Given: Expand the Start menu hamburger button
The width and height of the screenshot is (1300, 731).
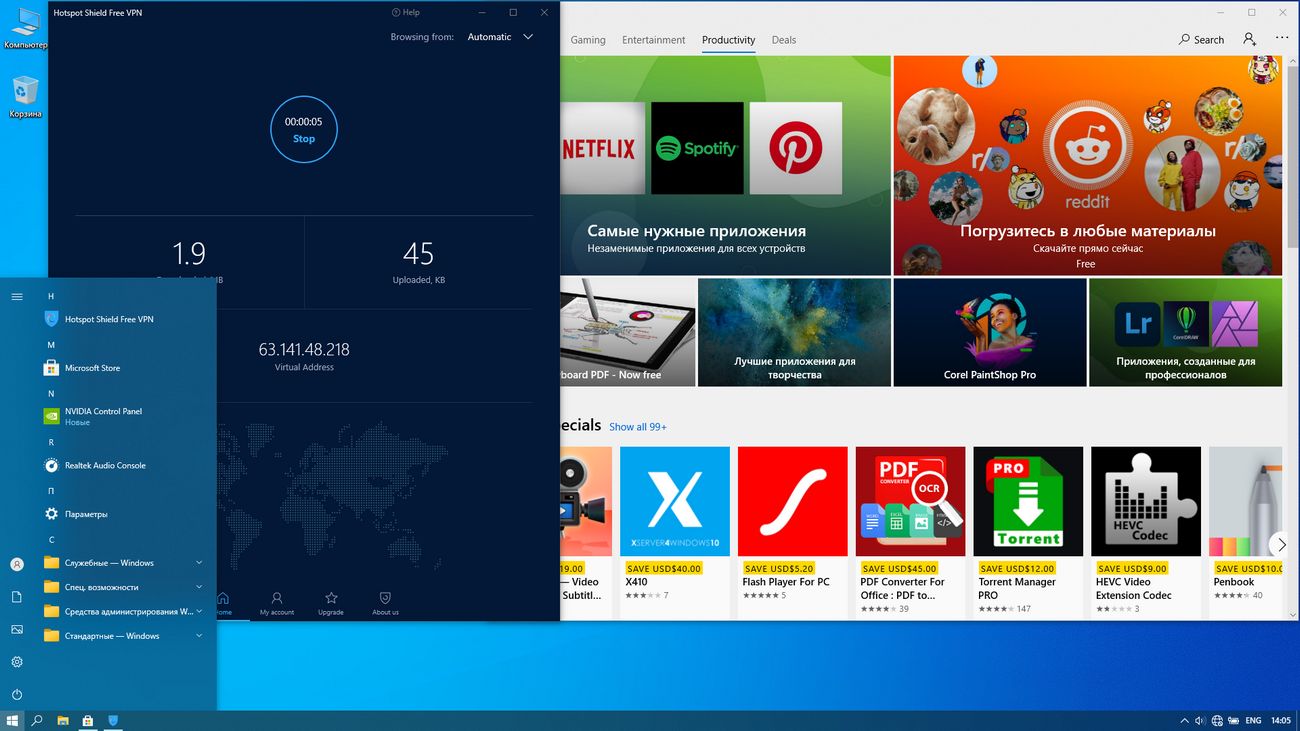Looking at the screenshot, I should [17, 296].
